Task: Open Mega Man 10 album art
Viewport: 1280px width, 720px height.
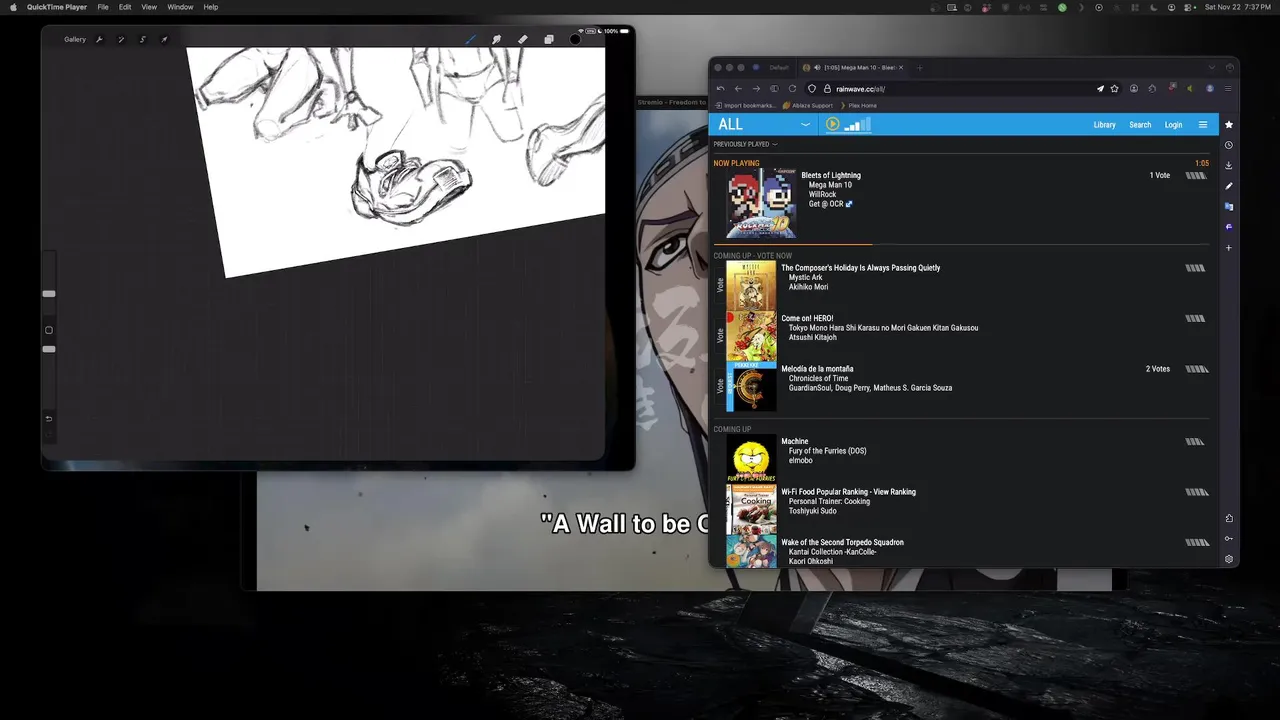Action: pyautogui.click(x=761, y=203)
